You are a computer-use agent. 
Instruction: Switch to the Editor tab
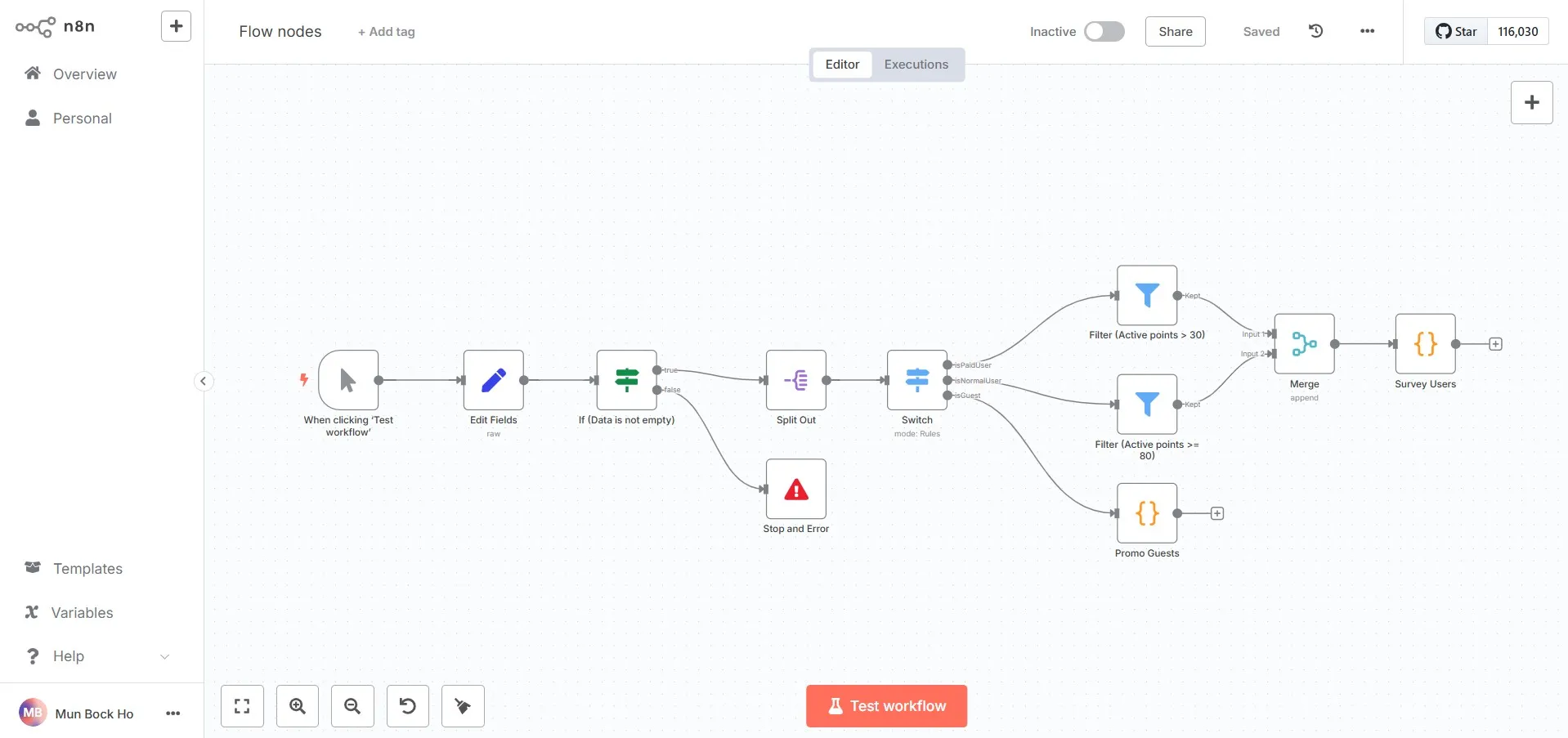pos(842,65)
